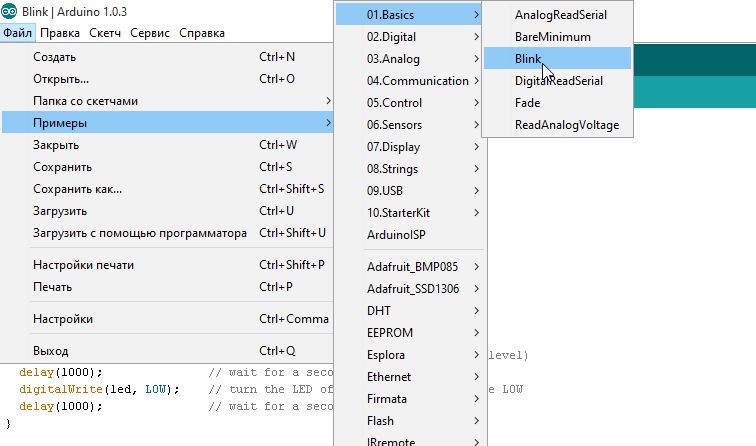Viewport: 756px width, 446px height.
Task: Open IRremote library examples
Action: pyautogui.click(x=410, y=441)
